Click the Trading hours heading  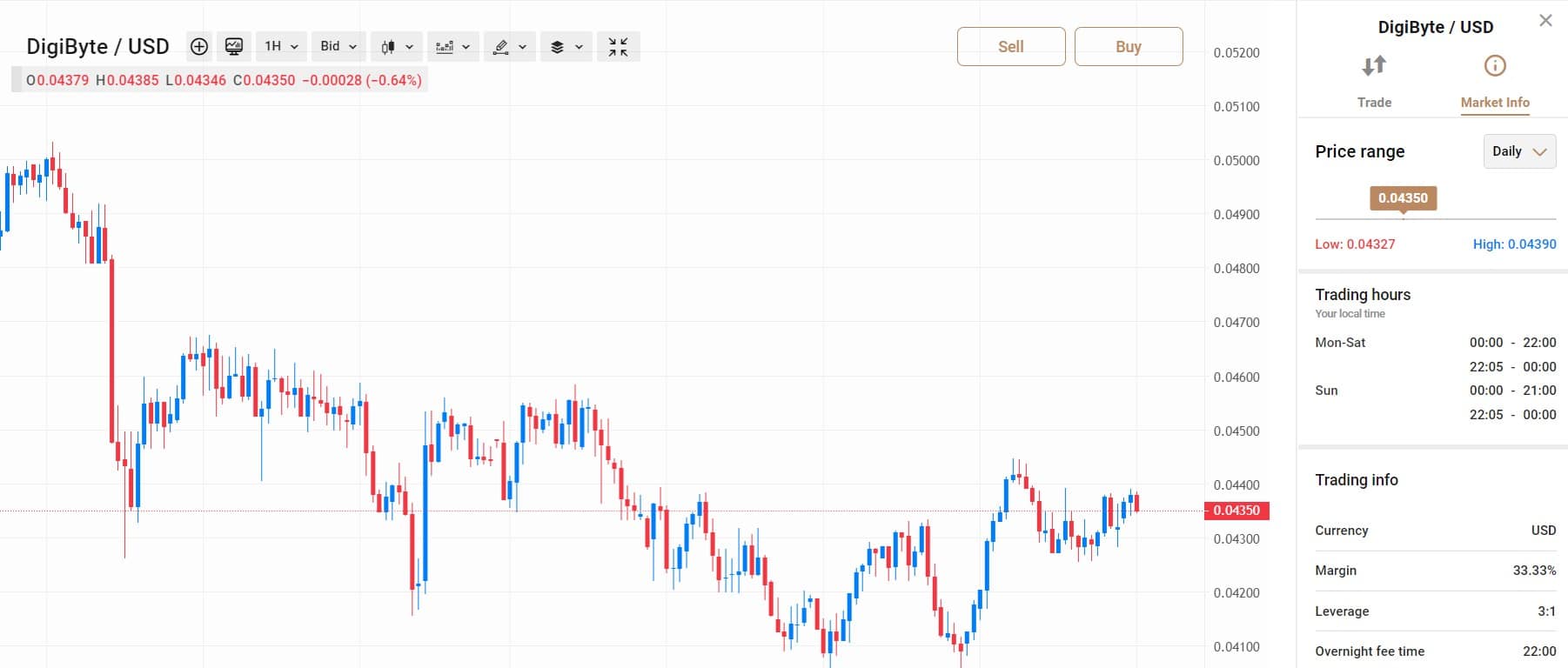tap(1363, 295)
